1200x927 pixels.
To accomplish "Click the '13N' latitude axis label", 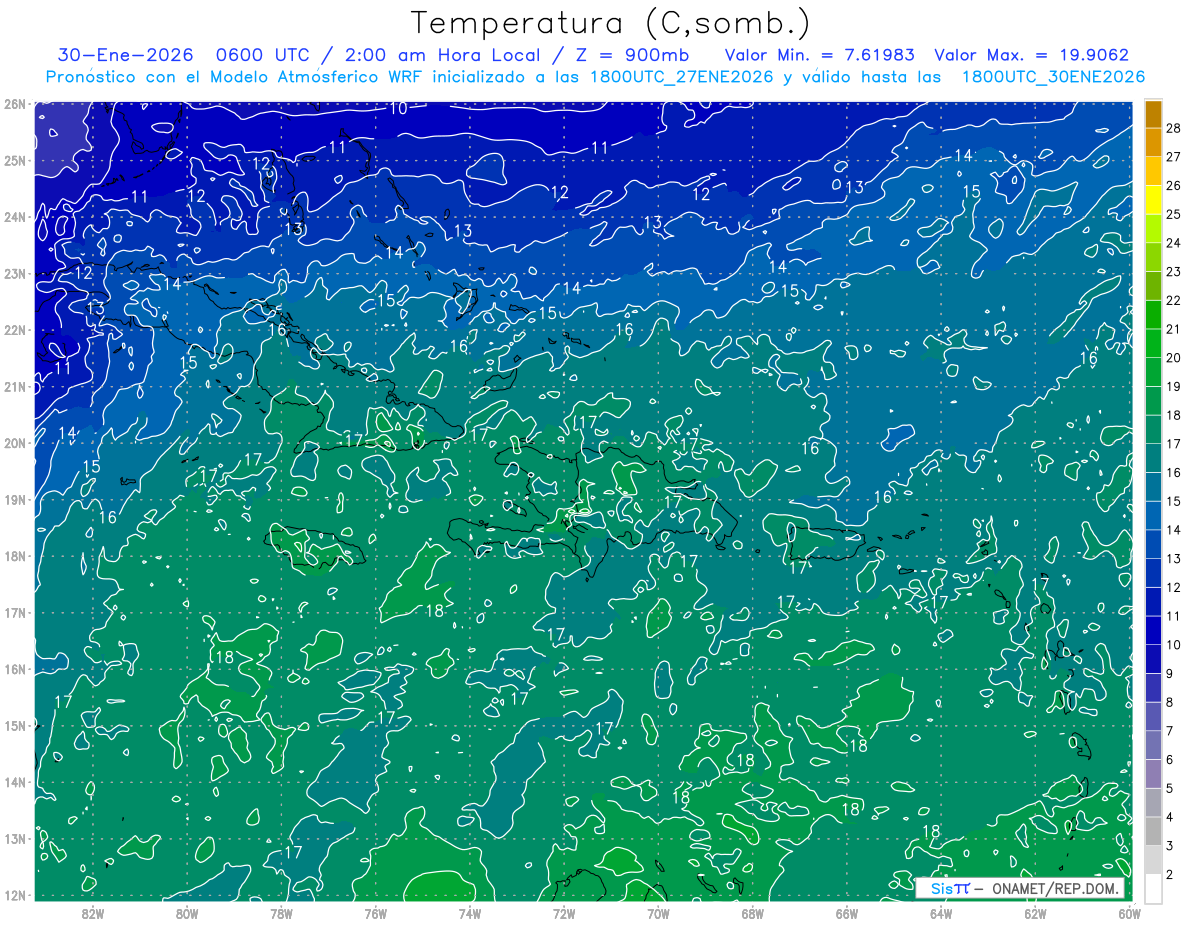I will point(14,838).
